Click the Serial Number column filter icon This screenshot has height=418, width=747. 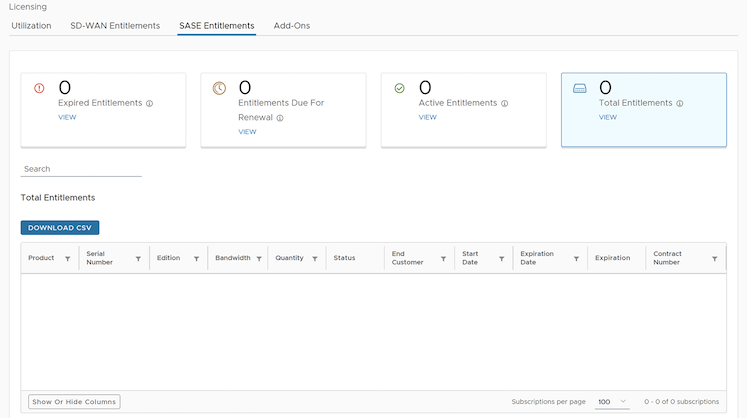(138, 258)
